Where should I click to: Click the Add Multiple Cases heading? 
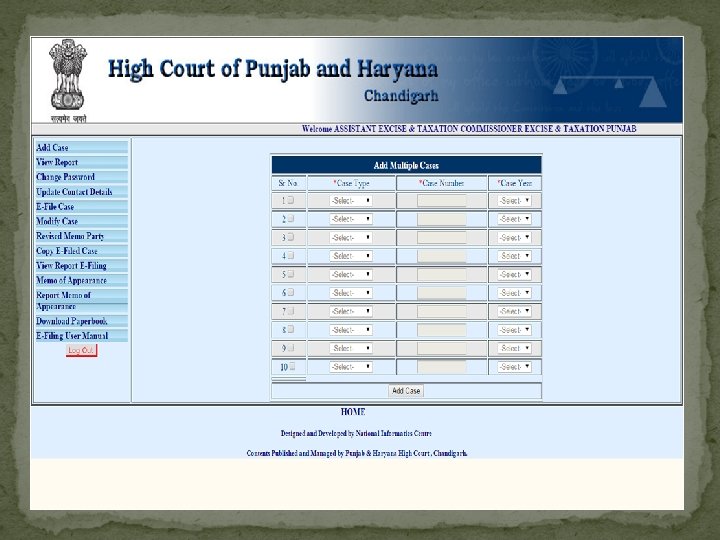(x=406, y=165)
